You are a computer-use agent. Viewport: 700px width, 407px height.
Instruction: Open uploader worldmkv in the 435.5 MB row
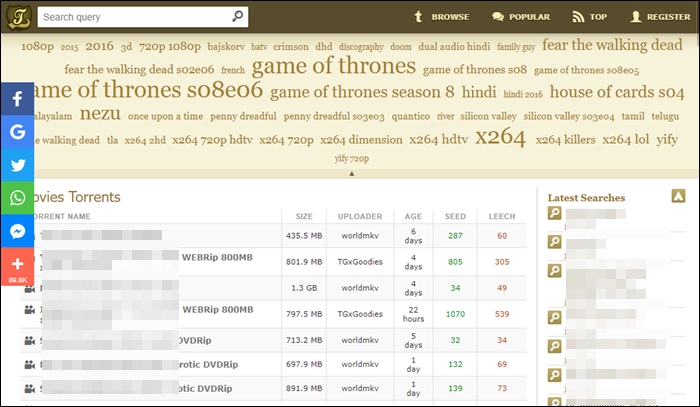point(360,236)
